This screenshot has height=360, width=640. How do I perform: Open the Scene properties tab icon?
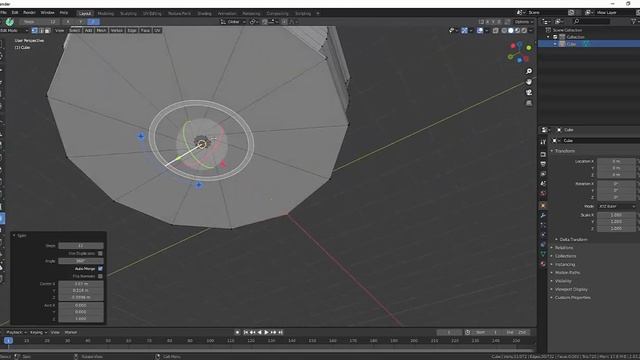pos(543,184)
